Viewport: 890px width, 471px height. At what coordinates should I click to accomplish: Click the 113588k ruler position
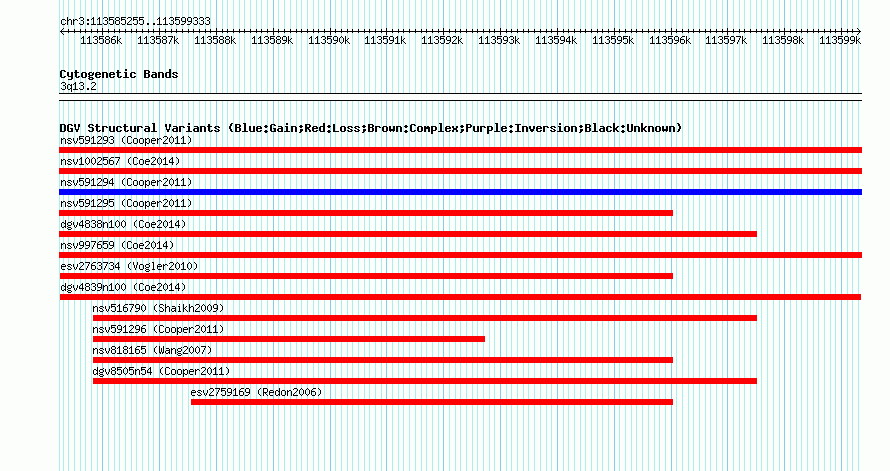click(215, 40)
